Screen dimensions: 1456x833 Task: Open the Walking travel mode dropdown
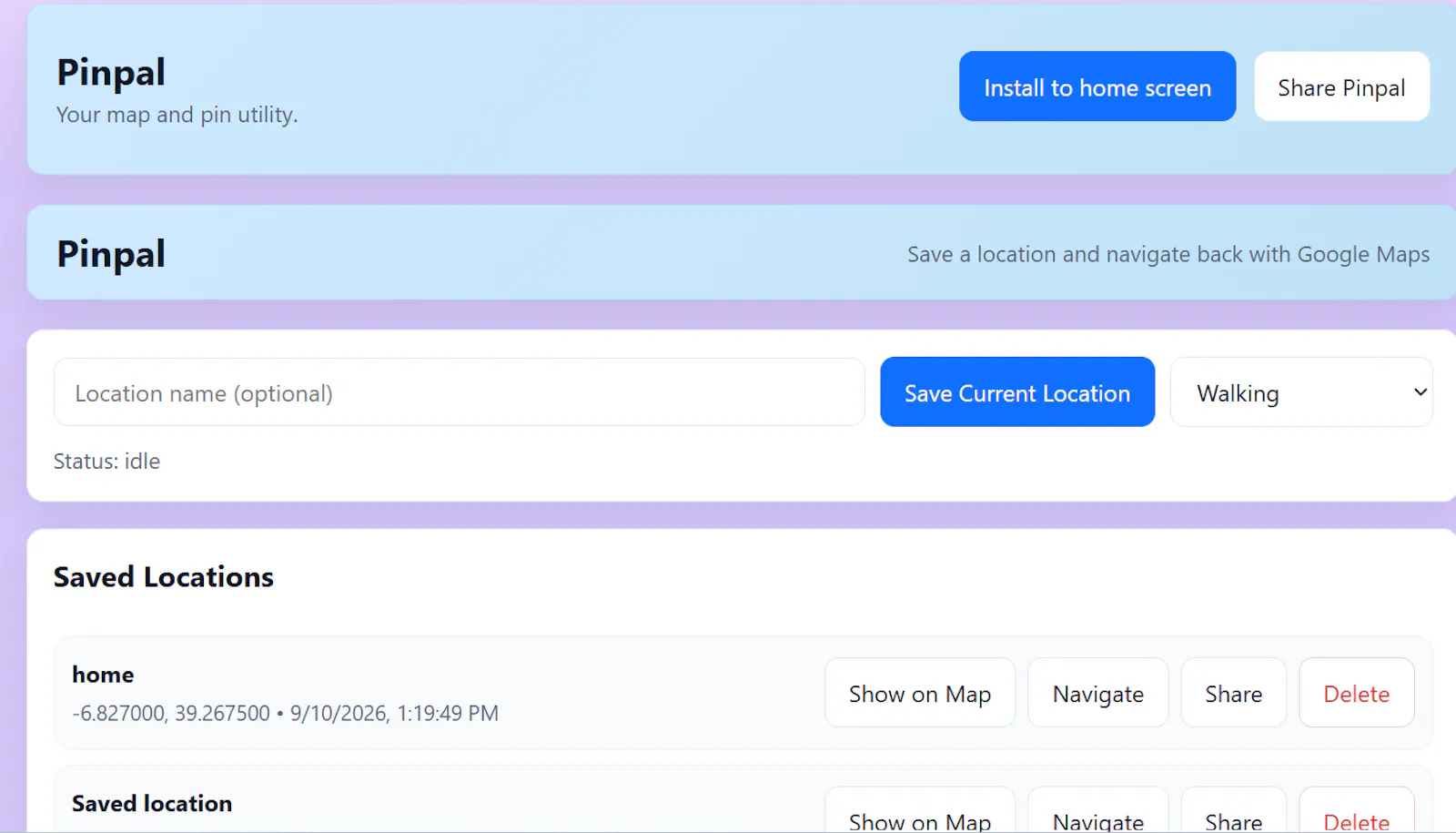point(1301,392)
